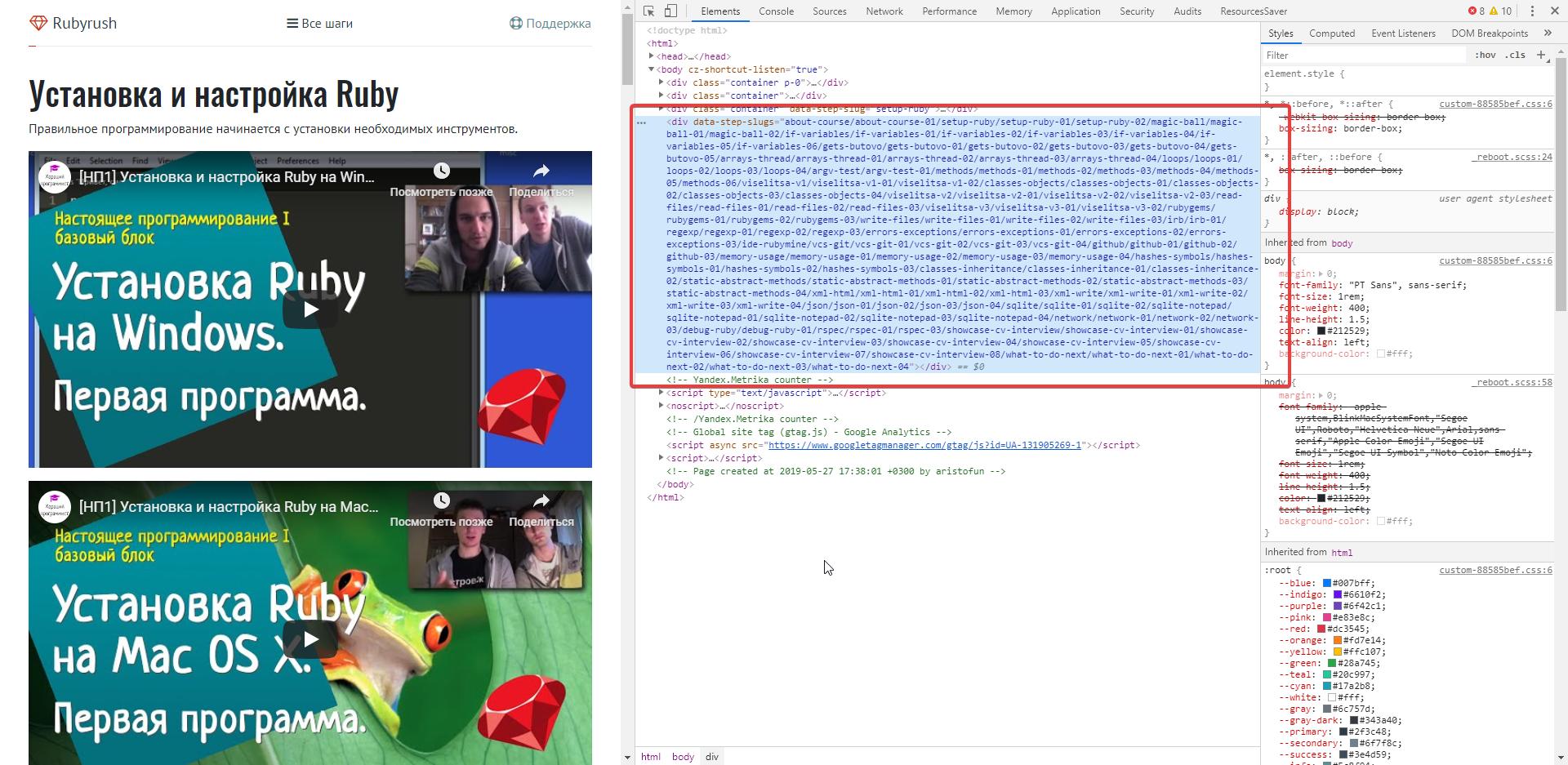Click the red errors count icon
This screenshot has height=765, width=1568.
pyautogui.click(x=1472, y=11)
